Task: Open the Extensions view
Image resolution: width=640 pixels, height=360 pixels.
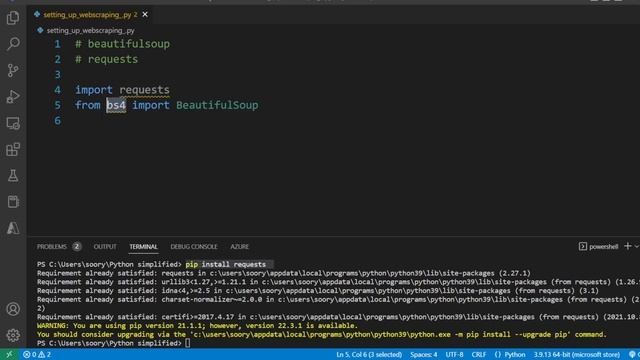Action: 13,149
